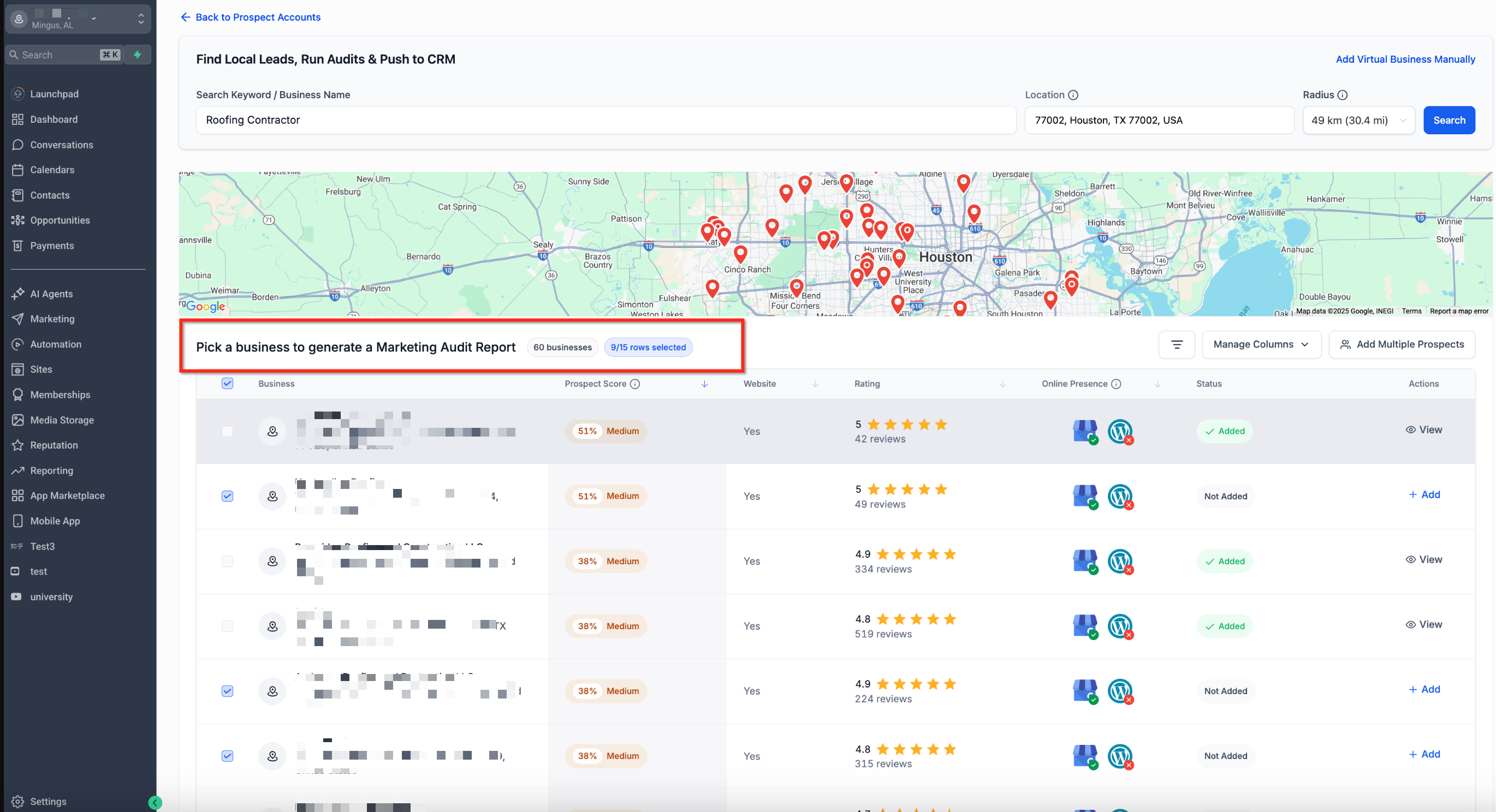Uncheck the 224 reviews business row checkbox
The width and height of the screenshot is (1496, 812).
pyautogui.click(x=227, y=691)
